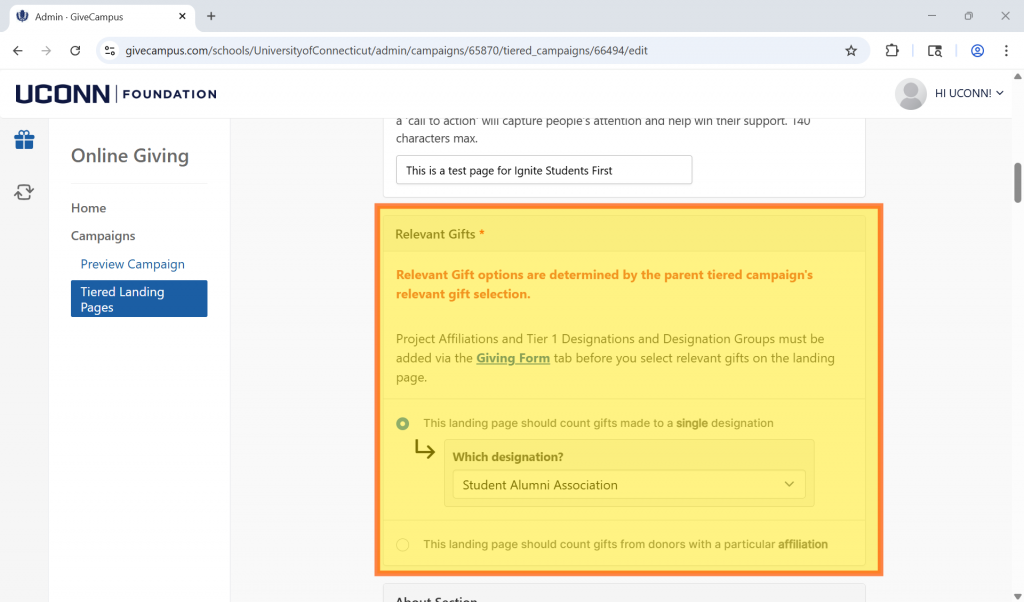Select the single designation radio option

[x=403, y=424]
